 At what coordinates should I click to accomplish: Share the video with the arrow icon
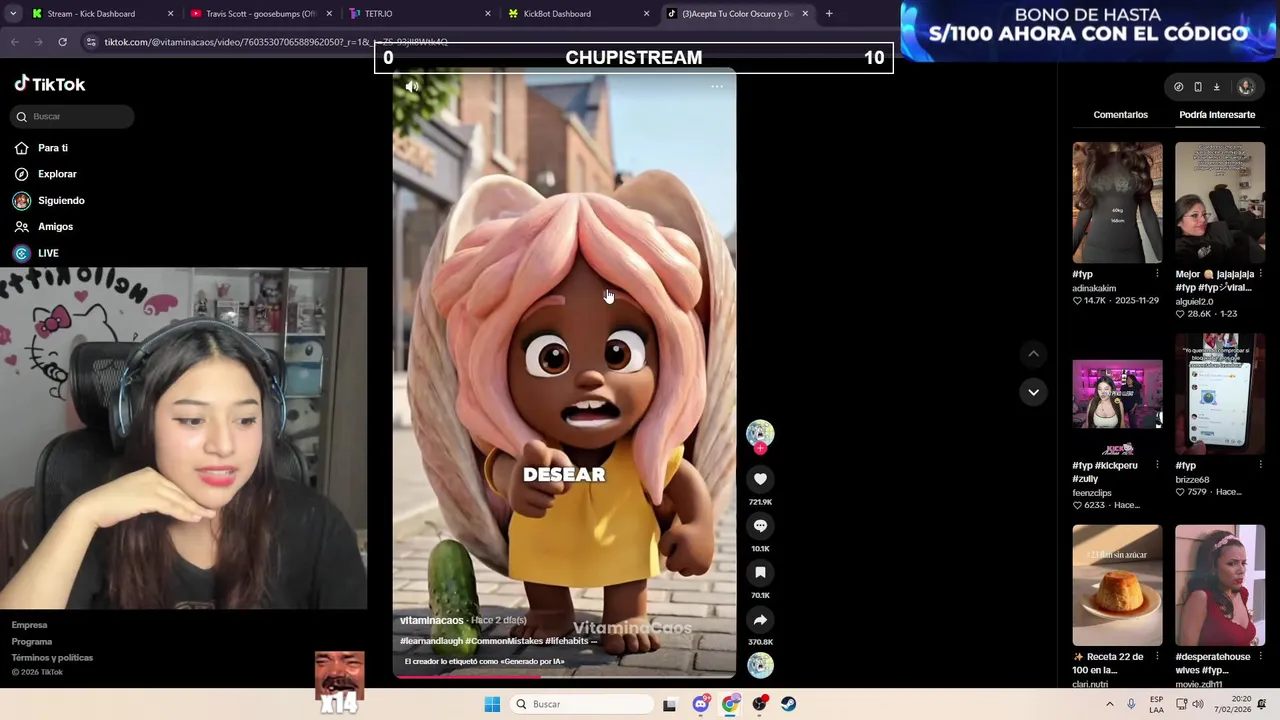(x=760, y=620)
